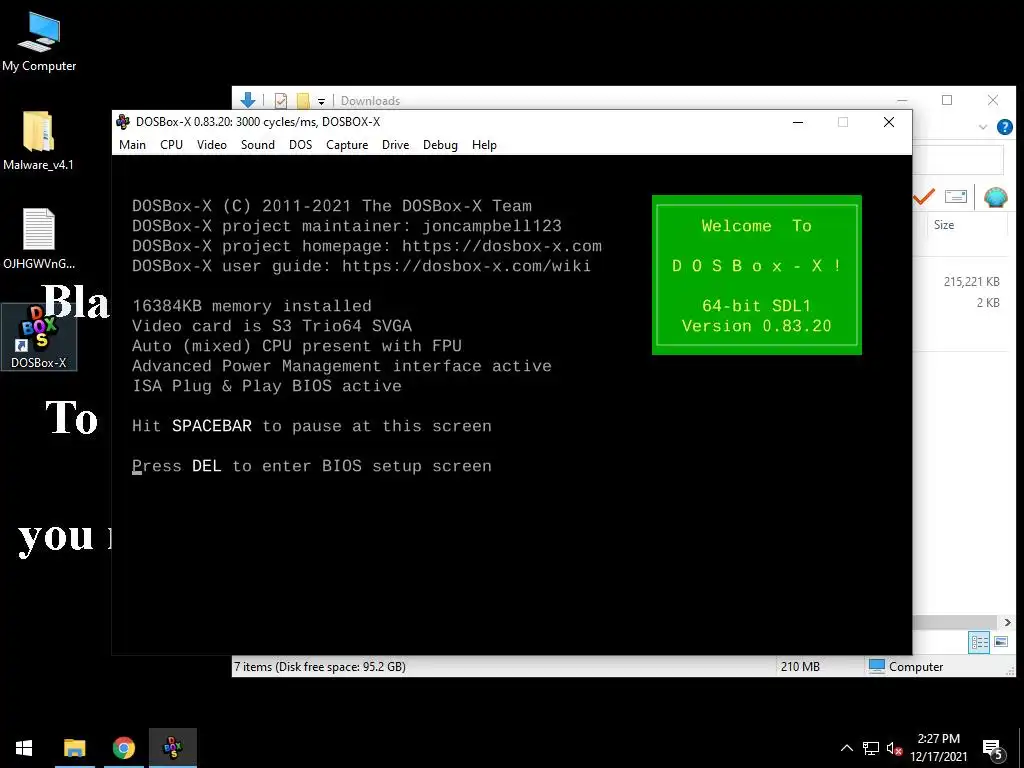Image resolution: width=1024 pixels, height=768 pixels.
Task: Select the My Computer desktop icon
Action: point(39,42)
